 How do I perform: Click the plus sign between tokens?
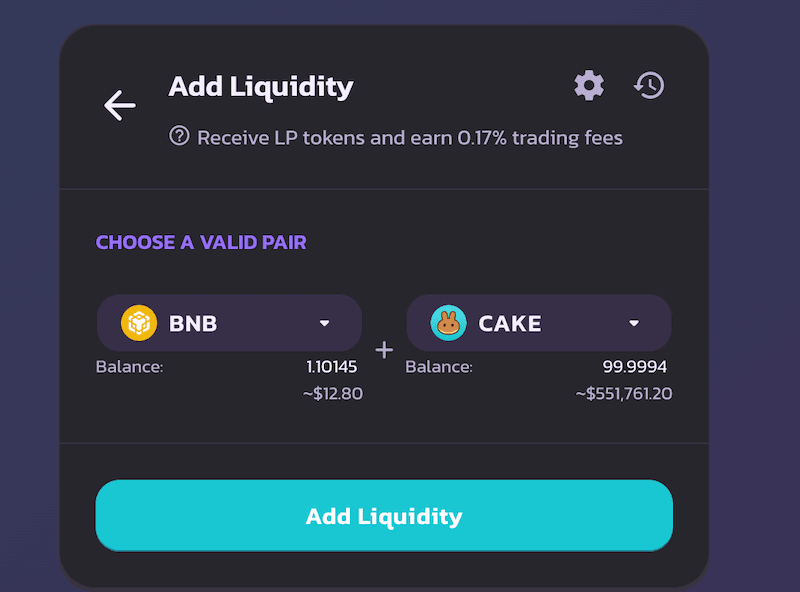(x=384, y=351)
